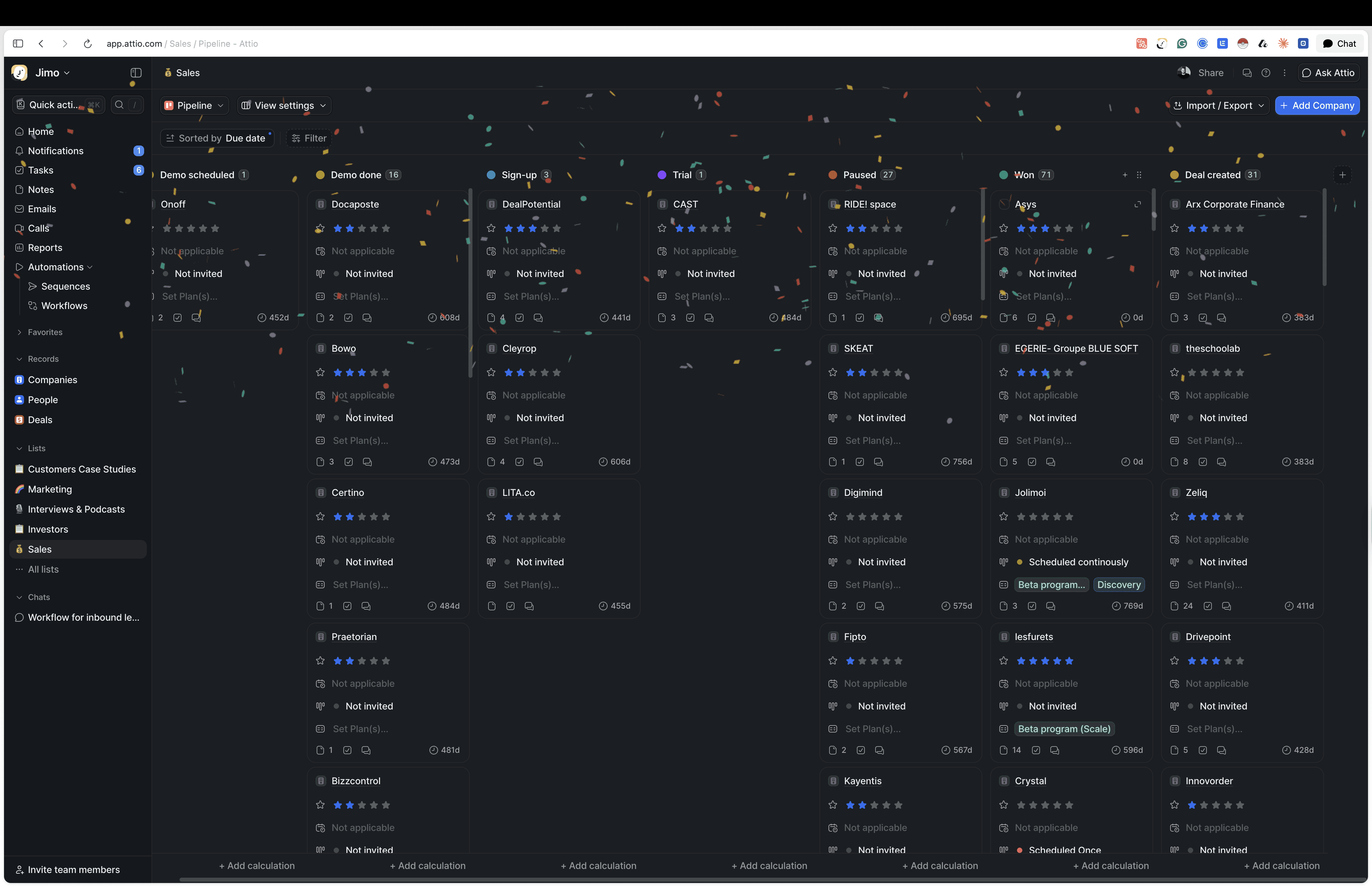
Task: Star the Zeliq deal as favorite
Action: click(x=1174, y=517)
